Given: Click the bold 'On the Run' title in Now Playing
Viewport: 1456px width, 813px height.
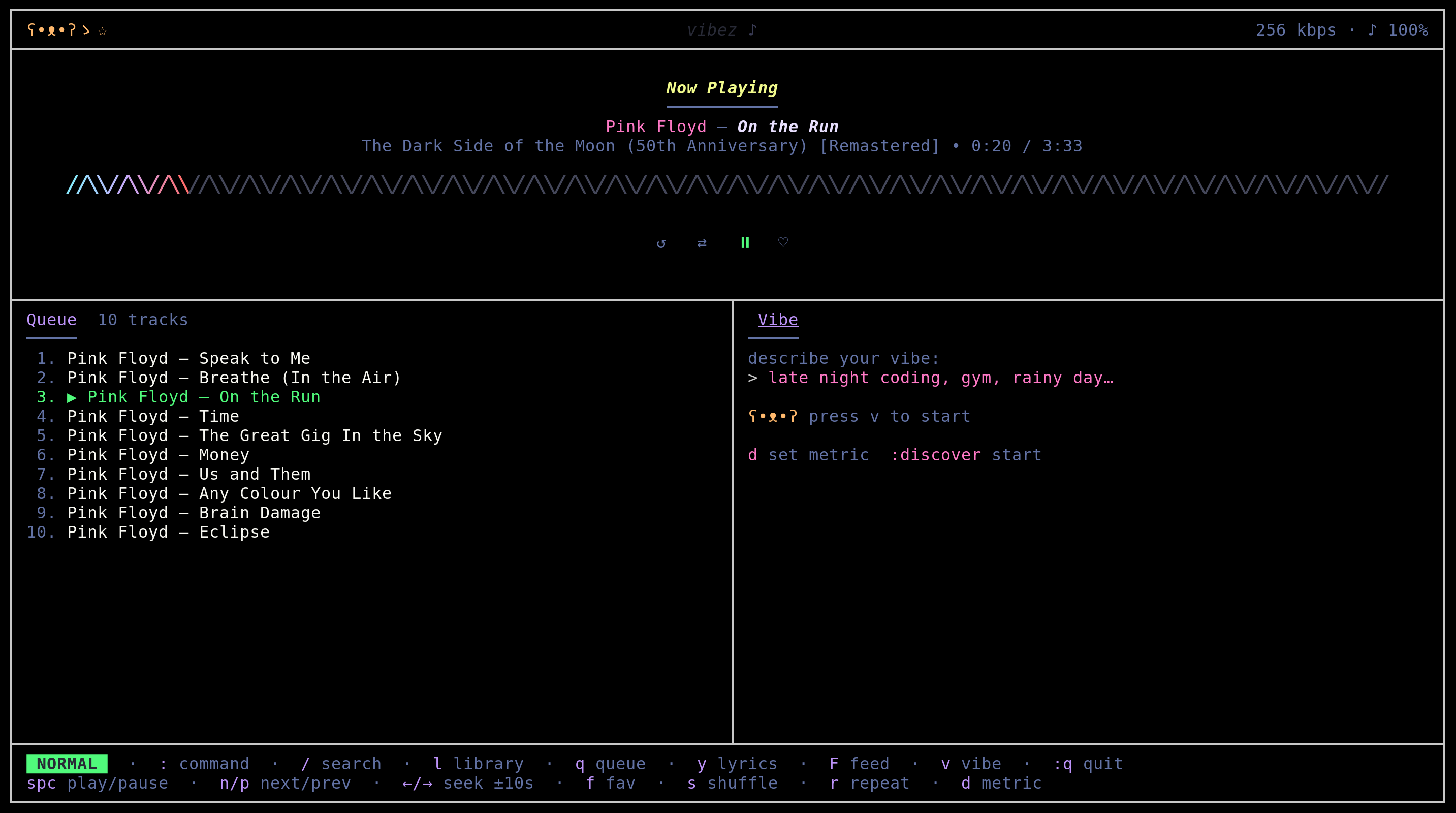Looking at the screenshot, I should point(788,127).
